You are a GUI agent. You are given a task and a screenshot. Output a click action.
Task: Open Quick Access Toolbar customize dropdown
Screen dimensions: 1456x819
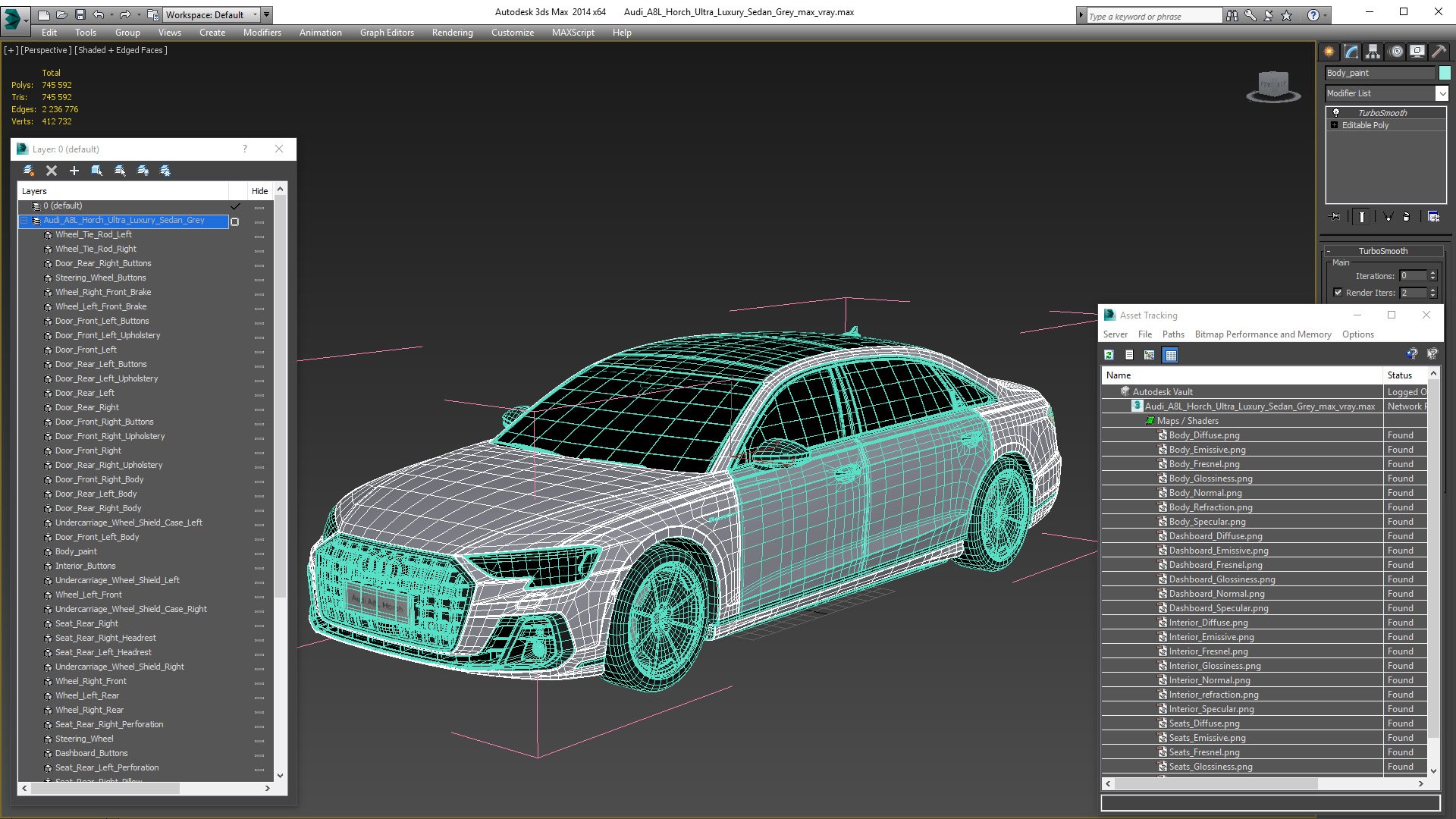267,15
